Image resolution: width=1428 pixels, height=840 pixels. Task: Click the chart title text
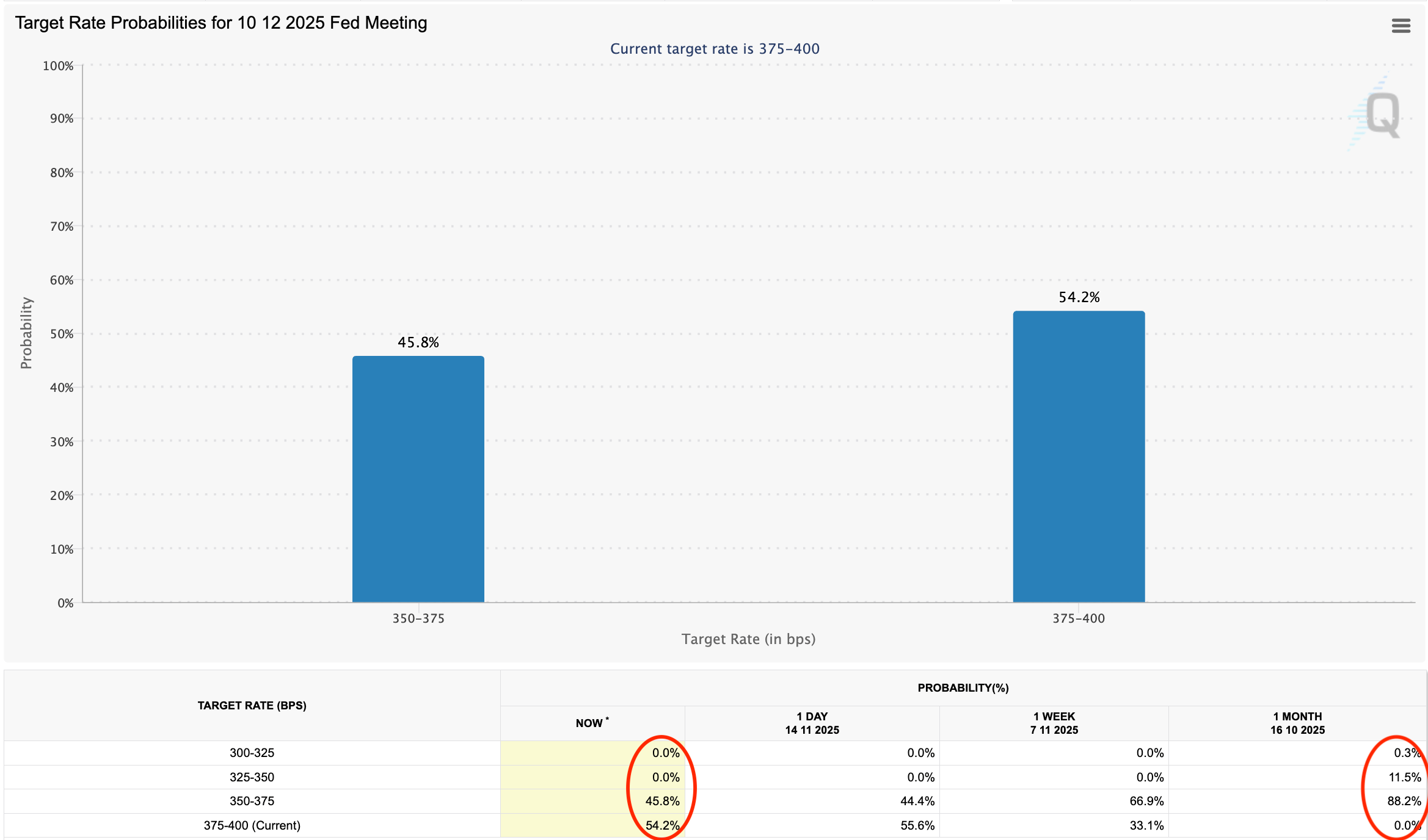coord(221,23)
